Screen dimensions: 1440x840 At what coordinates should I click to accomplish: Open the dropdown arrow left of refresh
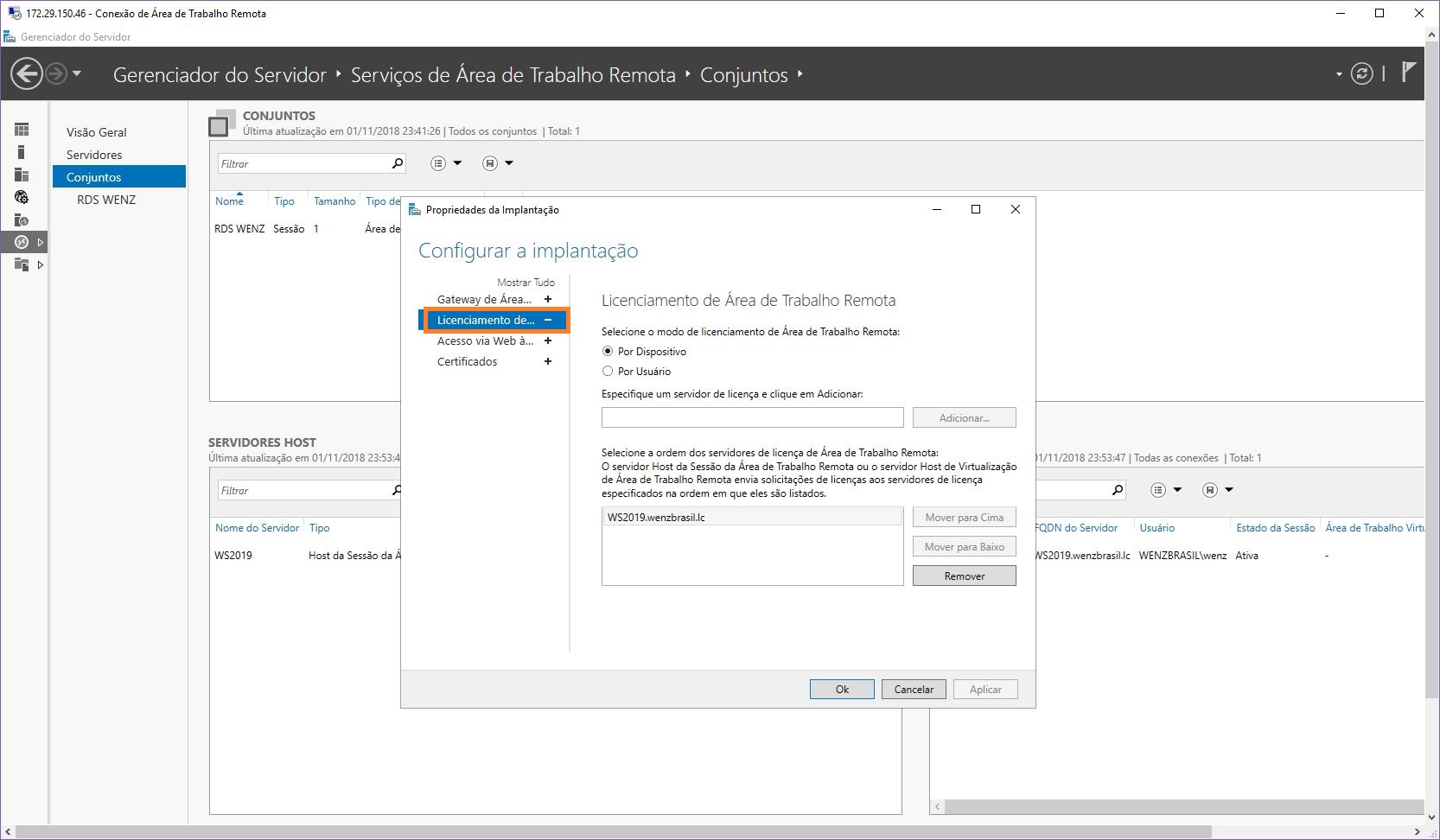tap(1339, 74)
